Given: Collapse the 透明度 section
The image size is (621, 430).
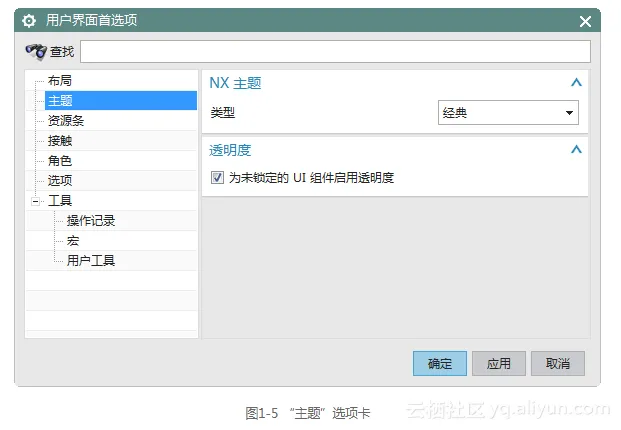Looking at the screenshot, I should pyautogui.click(x=576, y=150).
